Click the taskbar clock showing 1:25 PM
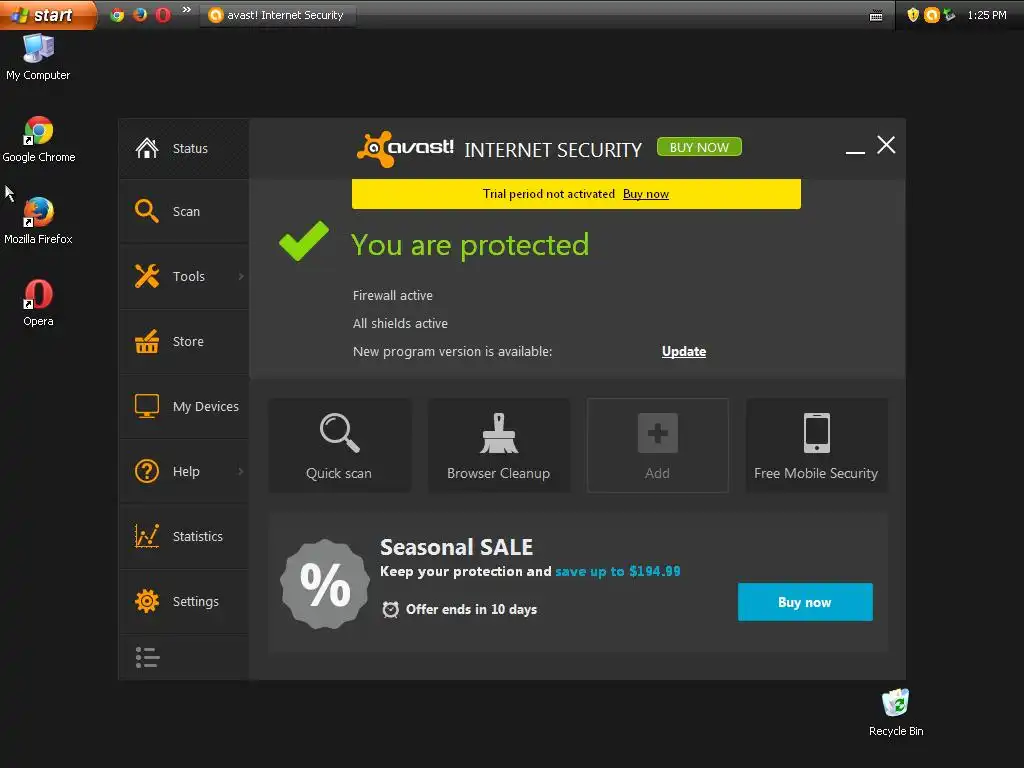 [987, 15]
